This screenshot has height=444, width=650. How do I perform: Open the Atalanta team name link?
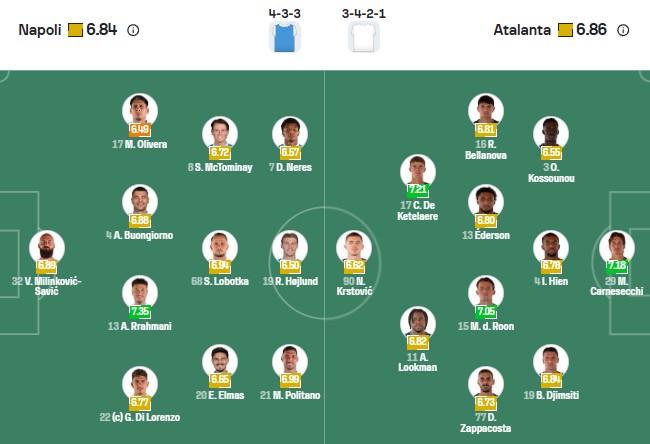(521, 30)
